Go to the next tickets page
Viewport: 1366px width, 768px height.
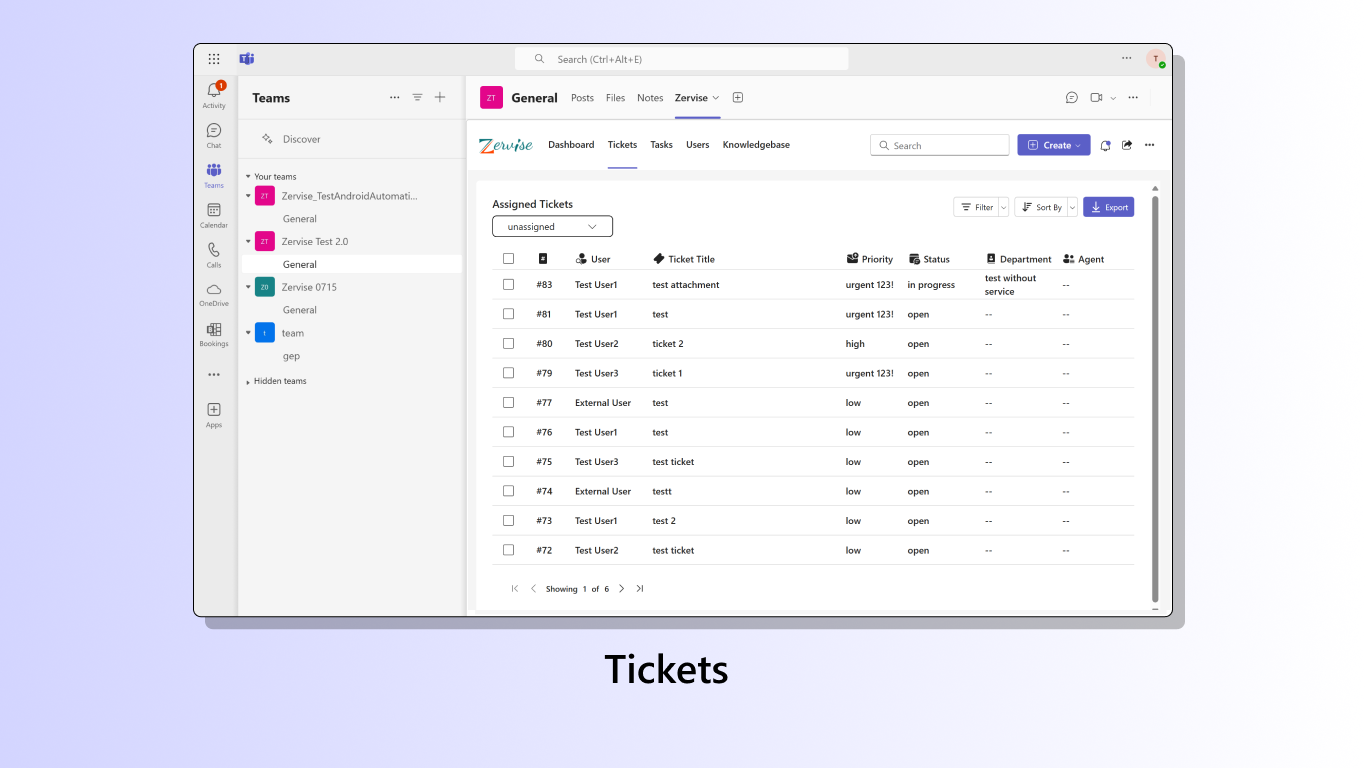point(621,589)
